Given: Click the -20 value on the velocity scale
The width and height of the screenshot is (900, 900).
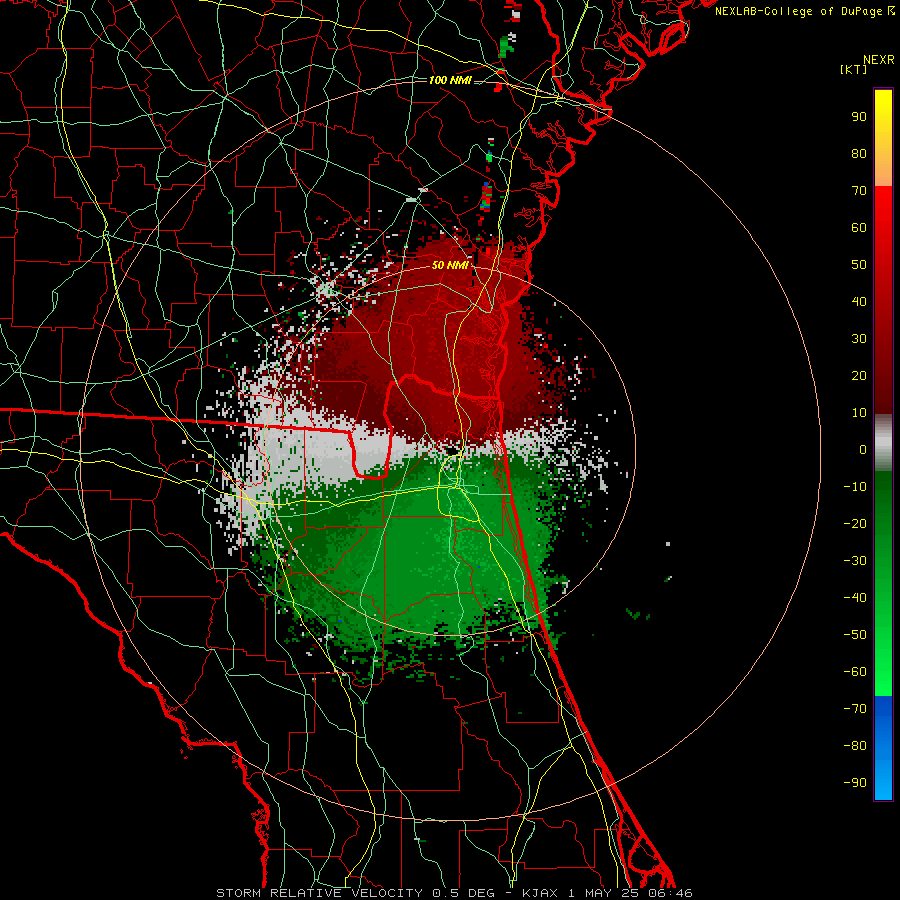Looking at the screenshot, I should coord(855,524).
